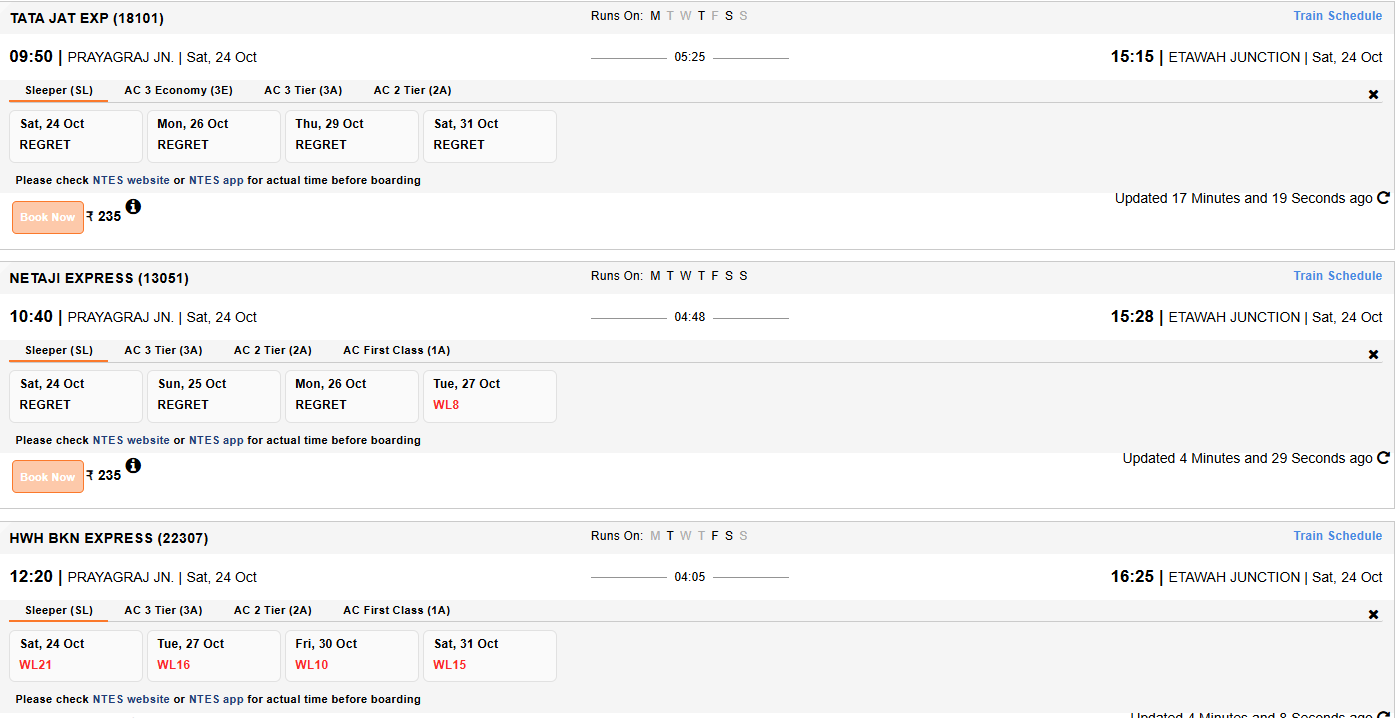Open AC First Class (1A) for HWH BKN EXPRESS
The width and height of the screenshot is (1395, 718).
pos(397,611)
